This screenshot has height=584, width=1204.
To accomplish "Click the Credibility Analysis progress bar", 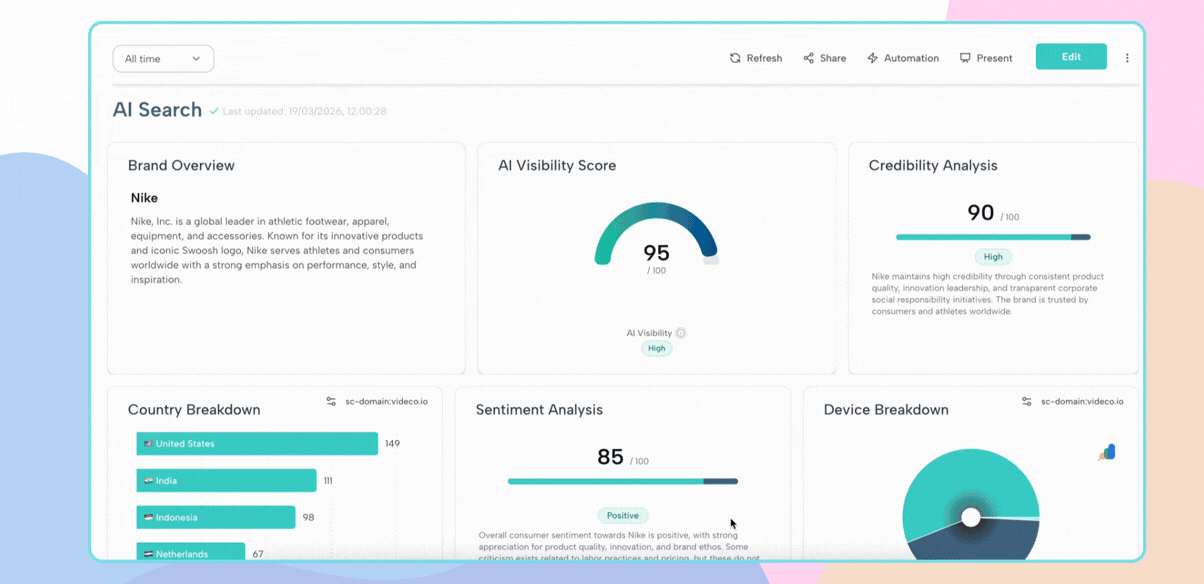I will pyautogui.click(x=993, y=237).
